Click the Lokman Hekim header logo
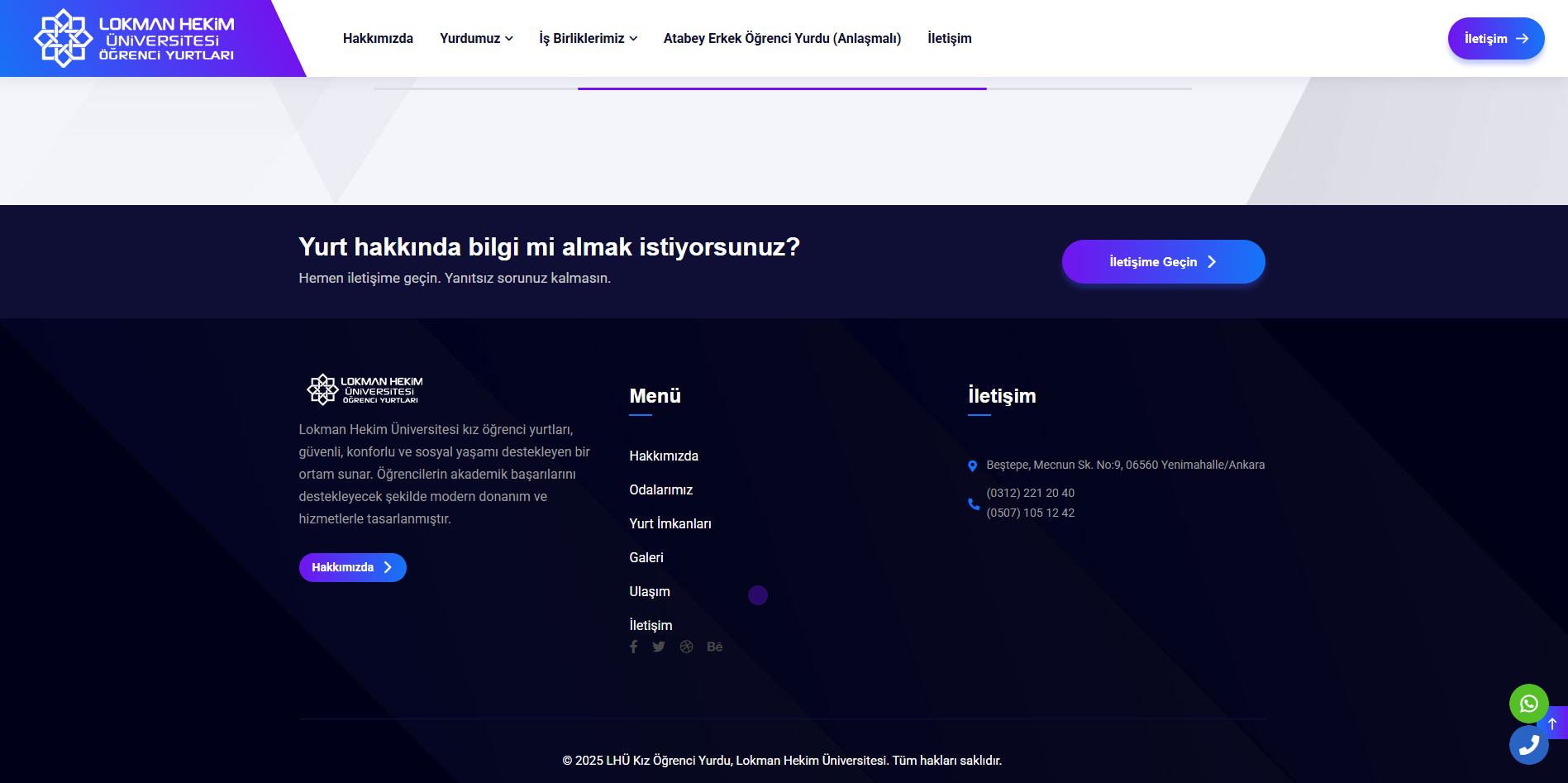Image resolution: width=1568 pixels, height=783 pixels. pos(135,38)
